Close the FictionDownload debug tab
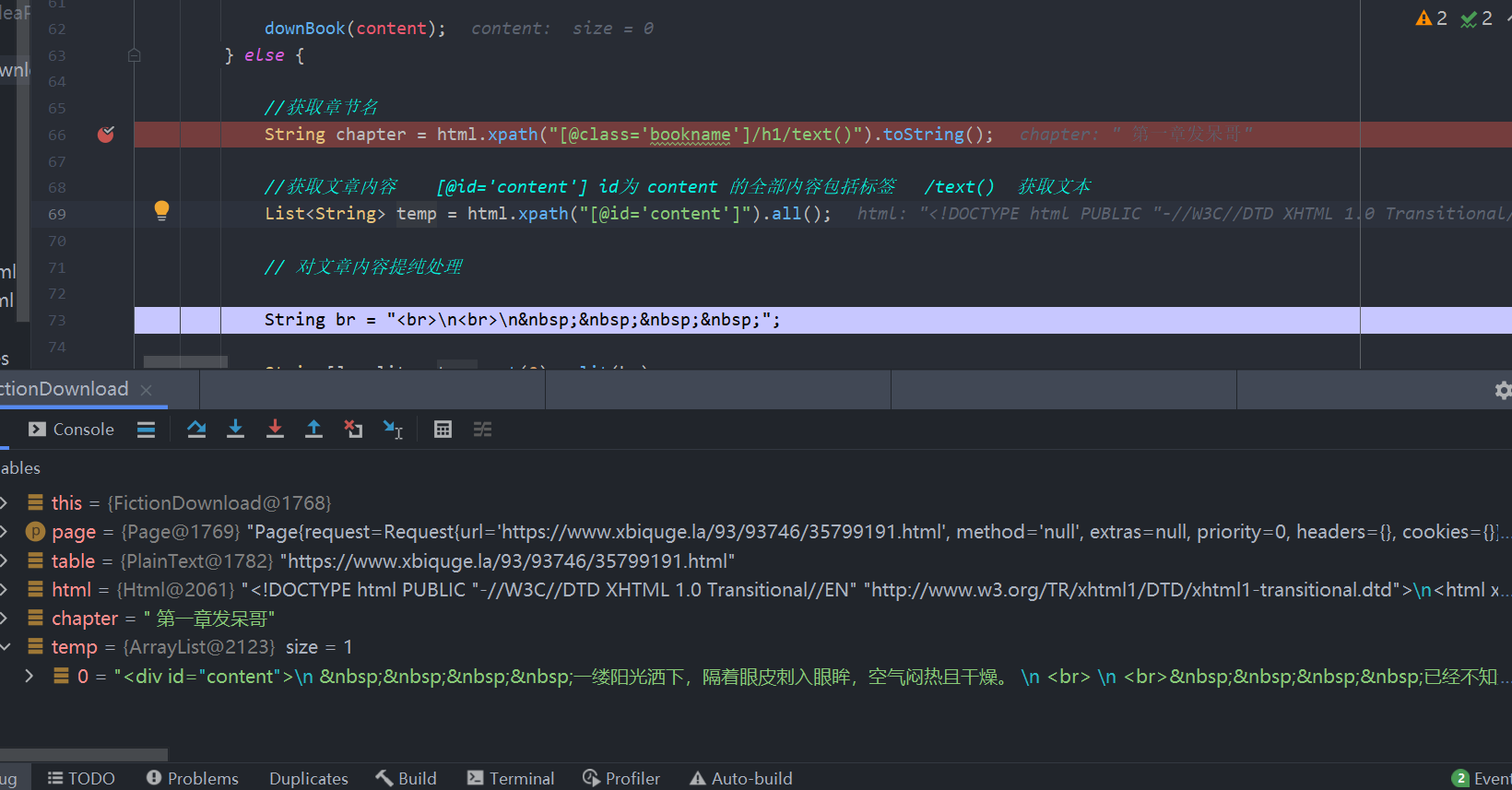Viewport: 1512px width, 790px height. (146, 390)
